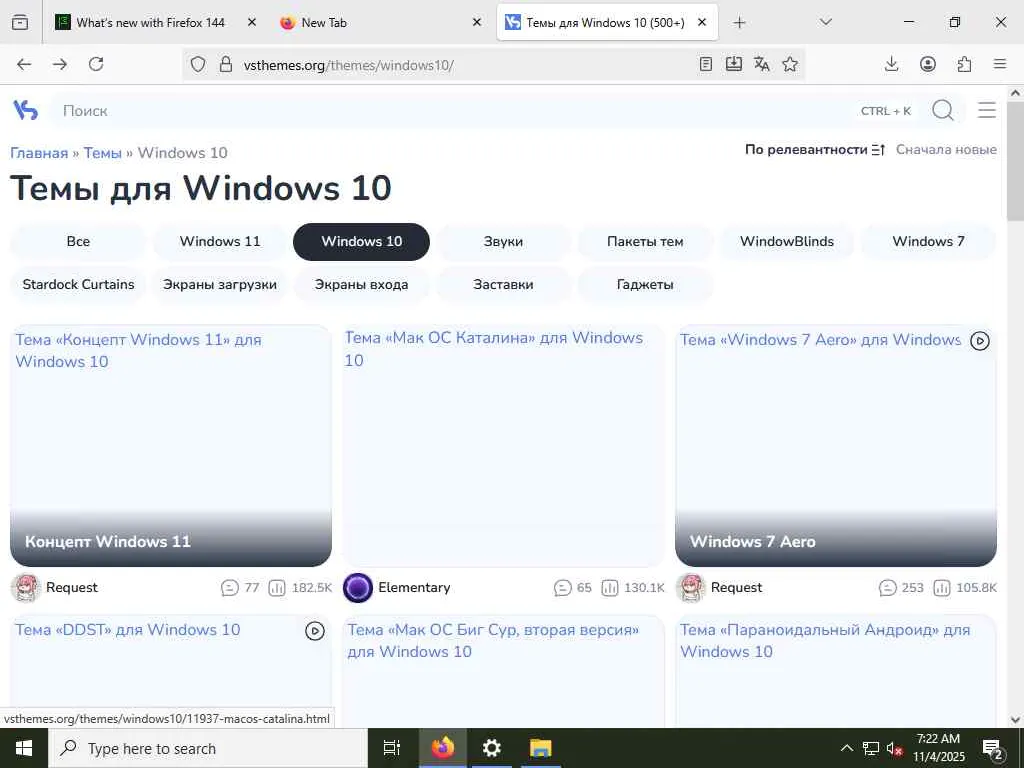
Task: Go to Темы breadcrumb link
Action: coord(103,153)
